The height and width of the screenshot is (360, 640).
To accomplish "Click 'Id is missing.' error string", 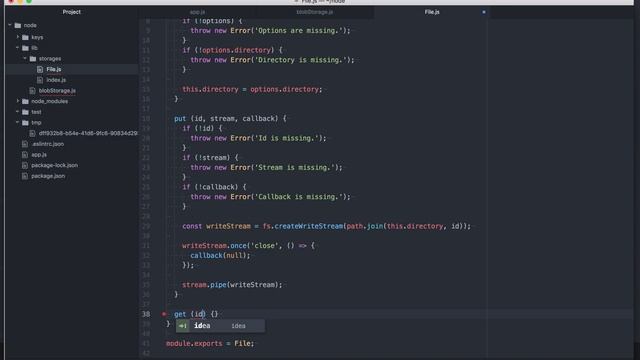I will click(x=287, y=138).
